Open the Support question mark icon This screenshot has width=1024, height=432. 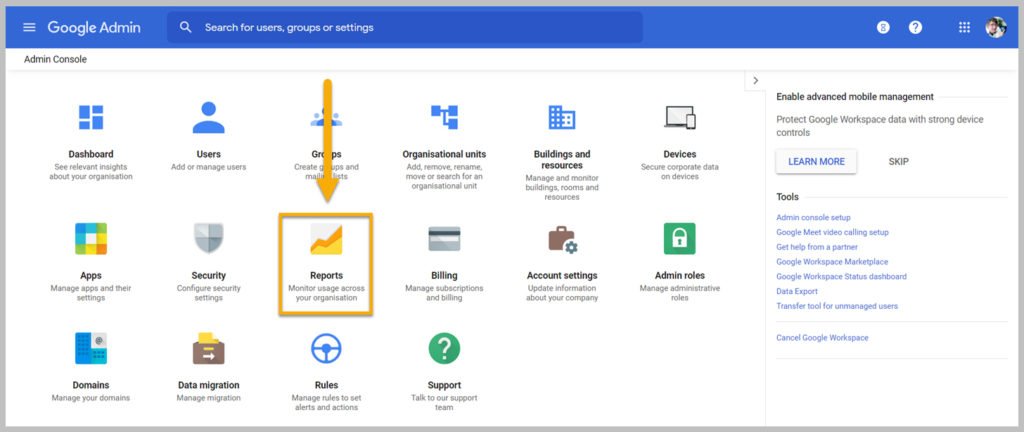coord(444,348)
